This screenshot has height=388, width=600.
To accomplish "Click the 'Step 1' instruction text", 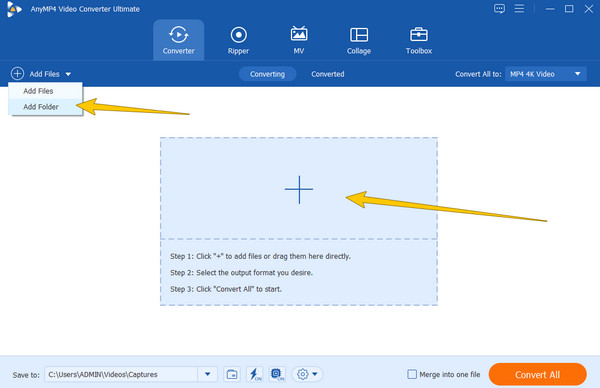I will (x=260, y=256).
